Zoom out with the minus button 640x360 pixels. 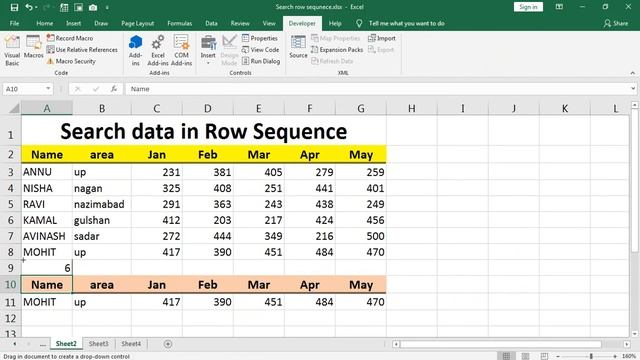pos(558,356)
